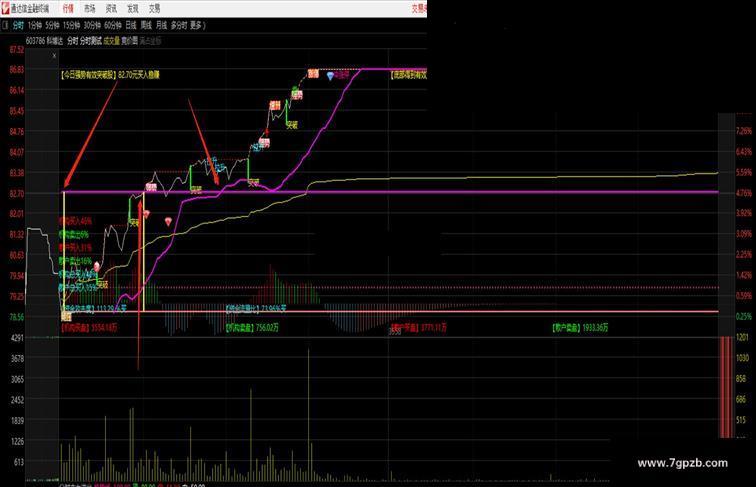Select the 分时 period tab
Screen dimensions: 756x487
[18, 25]
